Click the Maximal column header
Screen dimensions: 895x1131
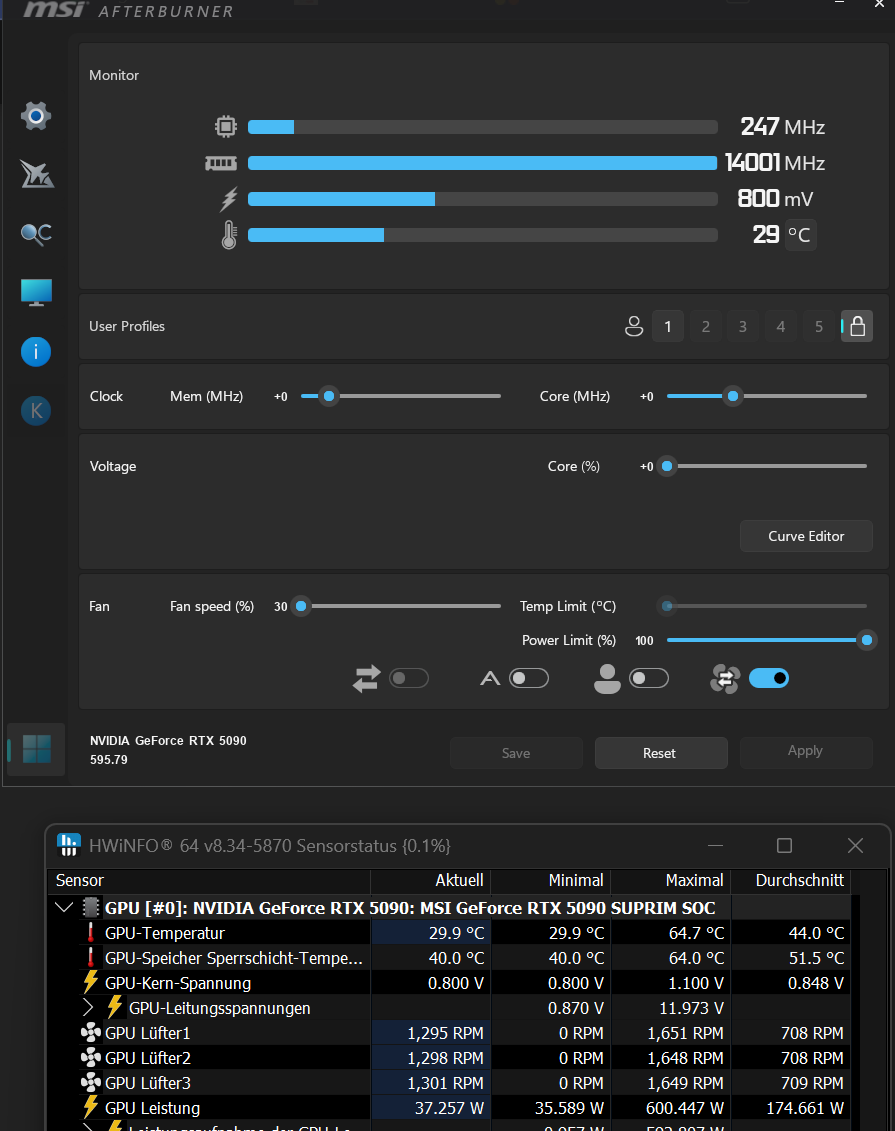pyautogui.click(x=671, y=881)
